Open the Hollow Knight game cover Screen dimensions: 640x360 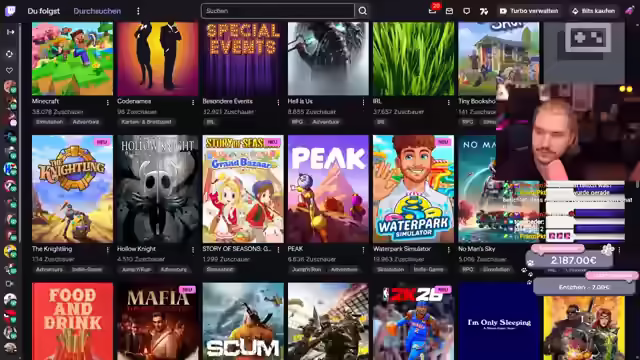click(x=158, y=189)
